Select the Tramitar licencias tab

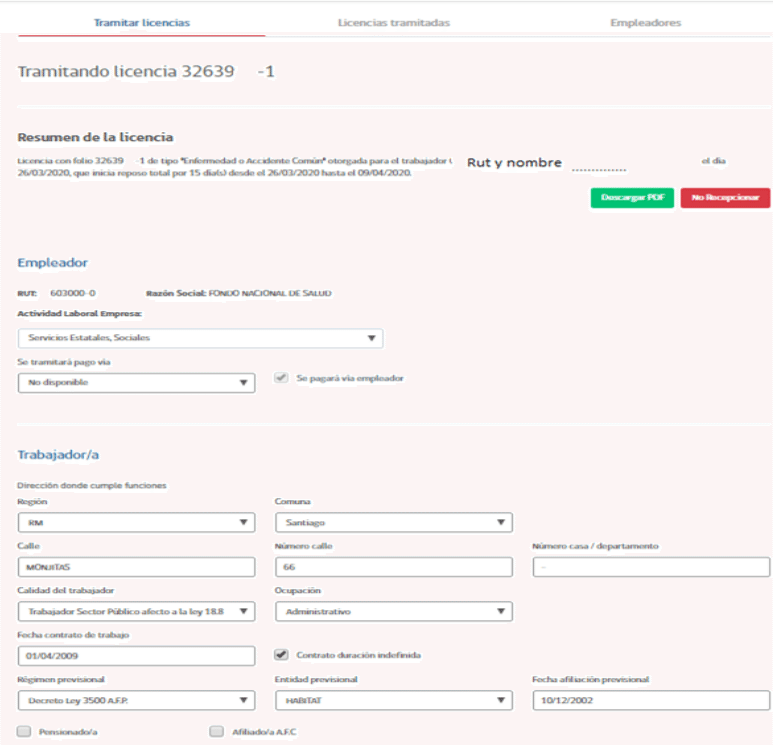click(x=141, y=22)
